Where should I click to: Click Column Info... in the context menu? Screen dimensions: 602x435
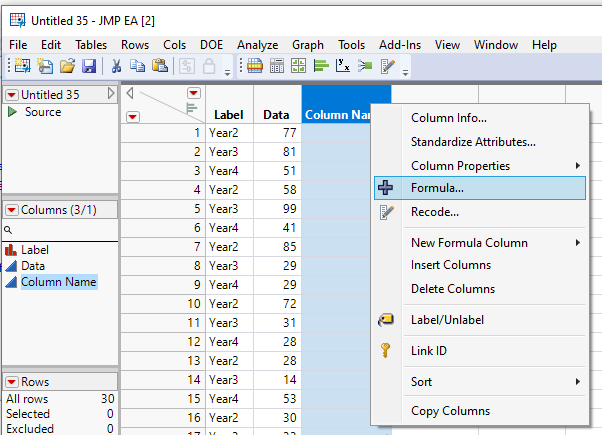coord(449,118)
